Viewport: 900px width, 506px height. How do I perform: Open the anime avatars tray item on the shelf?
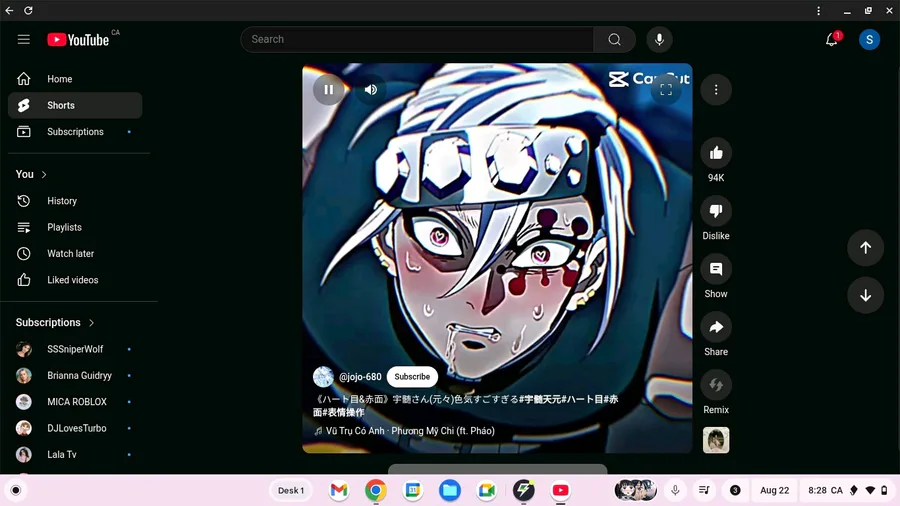tap(635, 491)
